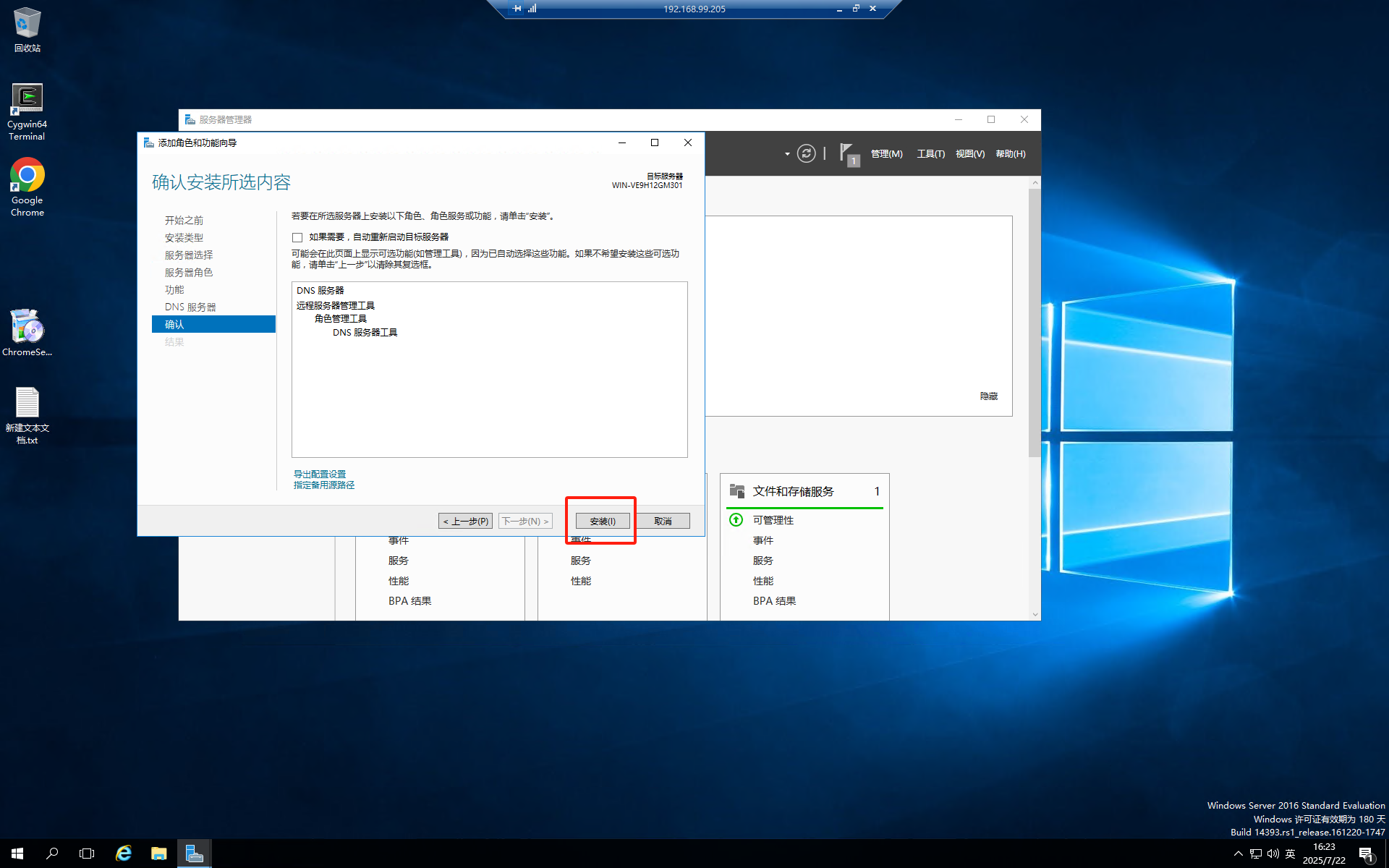The image size is (1389, 868).
Task: Click the remote connection signal icon
Action: pyautogui.click(x=532, y=9)
